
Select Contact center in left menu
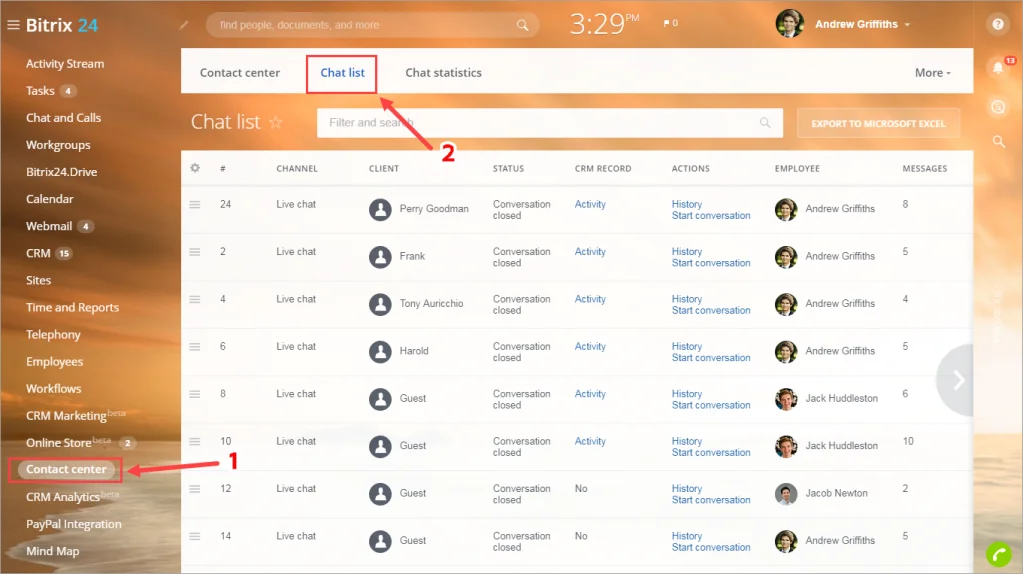coord(66,470)
